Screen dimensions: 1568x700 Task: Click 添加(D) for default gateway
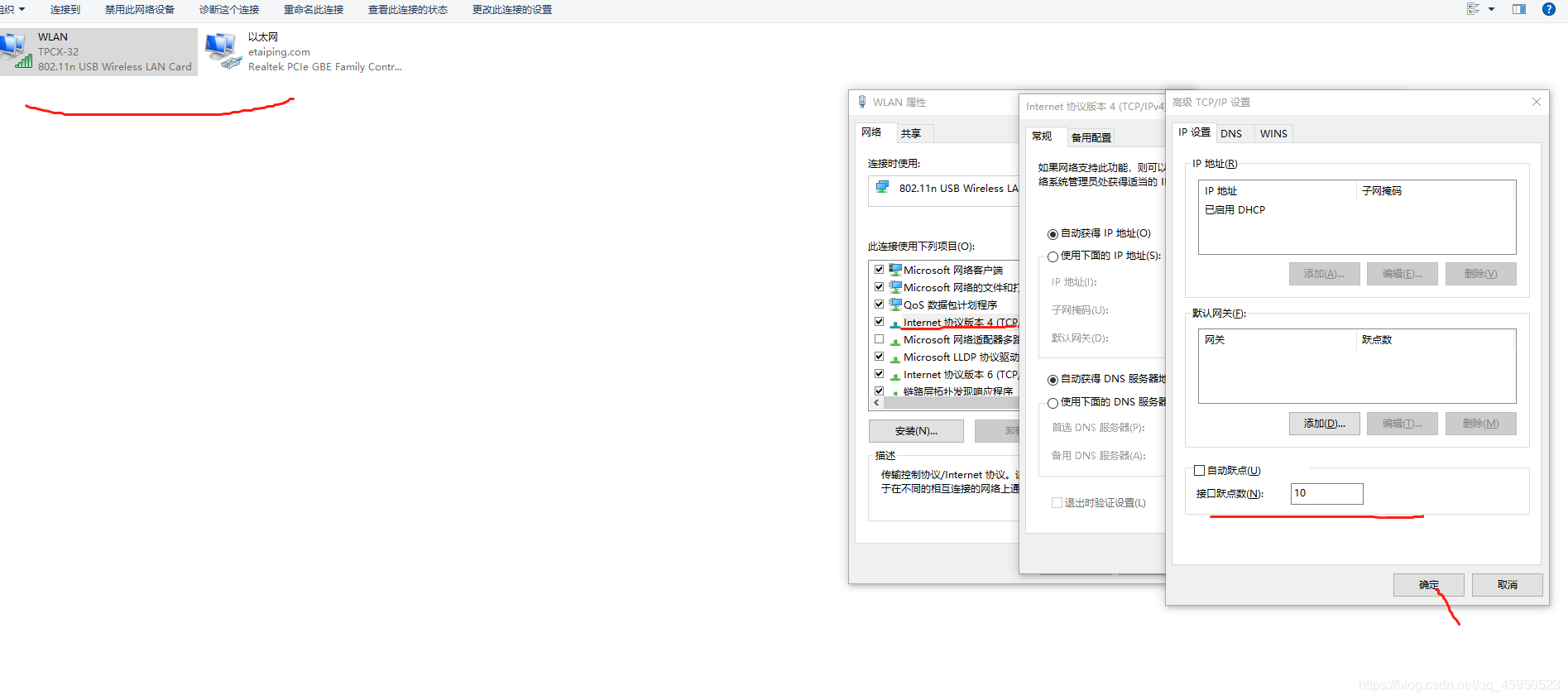(x=1325, y=424)
